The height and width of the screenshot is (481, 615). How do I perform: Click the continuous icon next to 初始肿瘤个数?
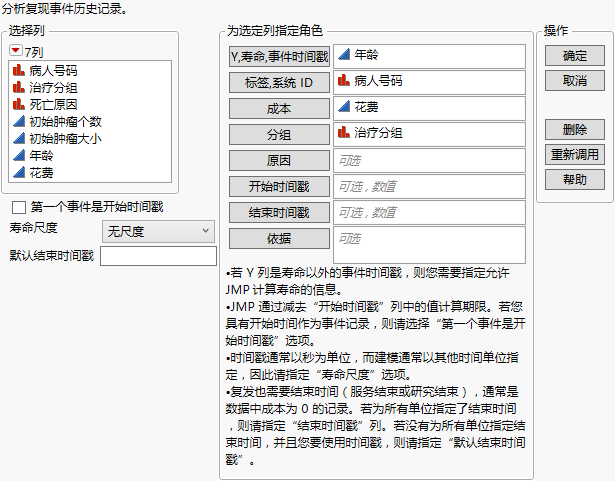click(19, 121)
